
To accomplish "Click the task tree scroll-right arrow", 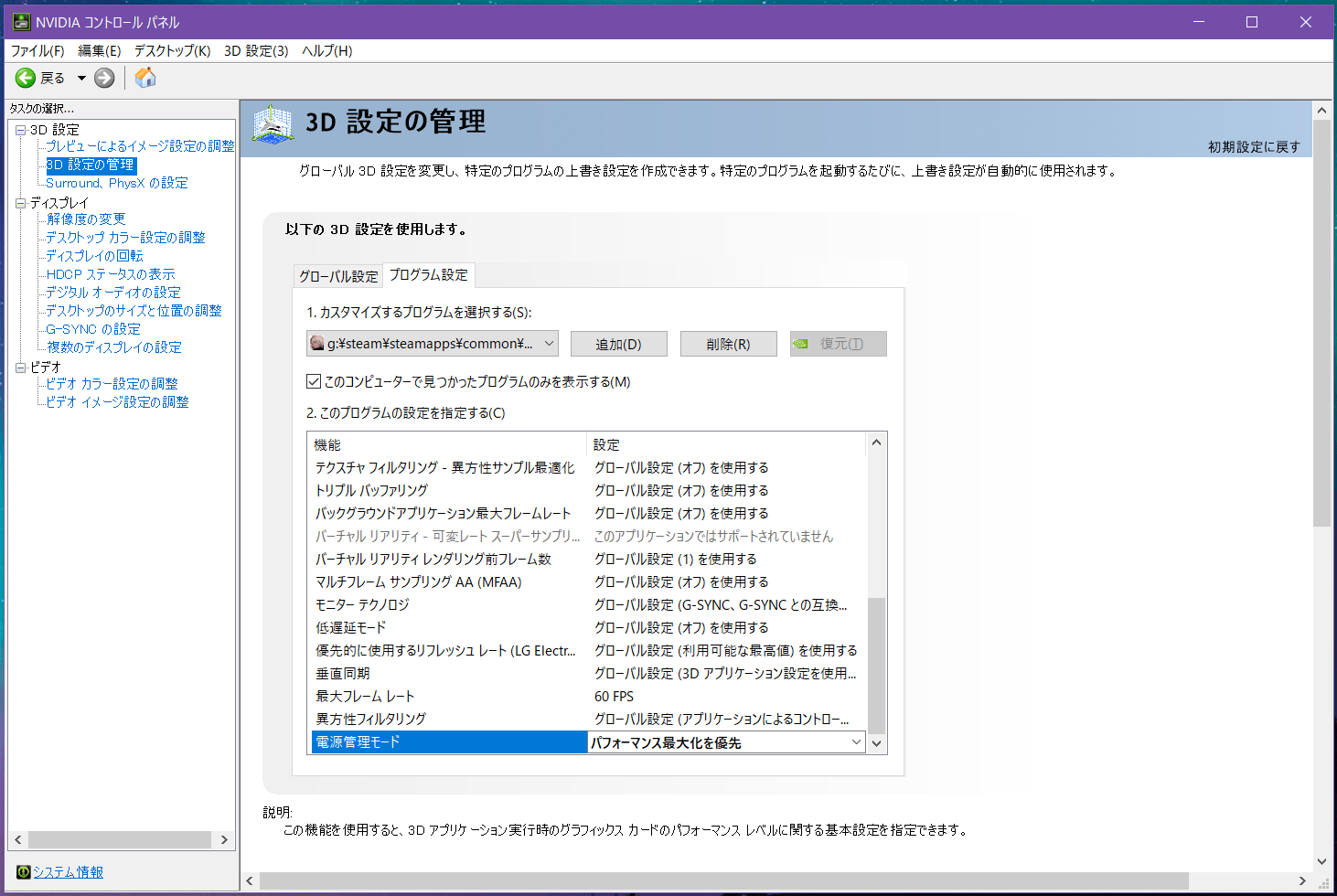I will [224, 839].
